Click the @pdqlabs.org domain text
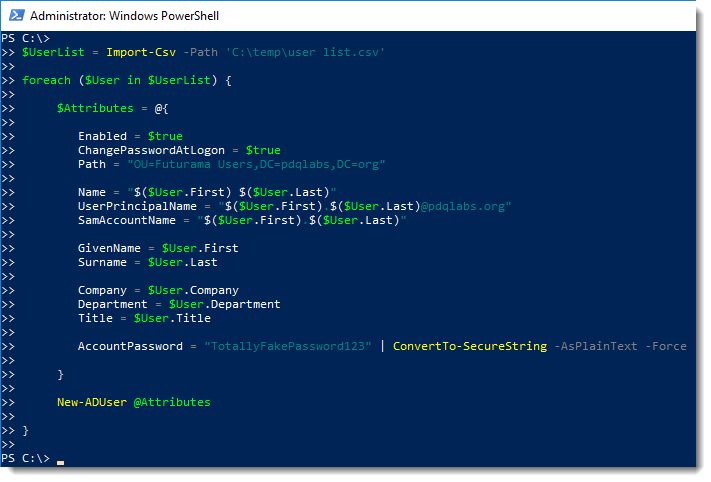Viewport: 711px width, 482px height. tap(463, 206)
